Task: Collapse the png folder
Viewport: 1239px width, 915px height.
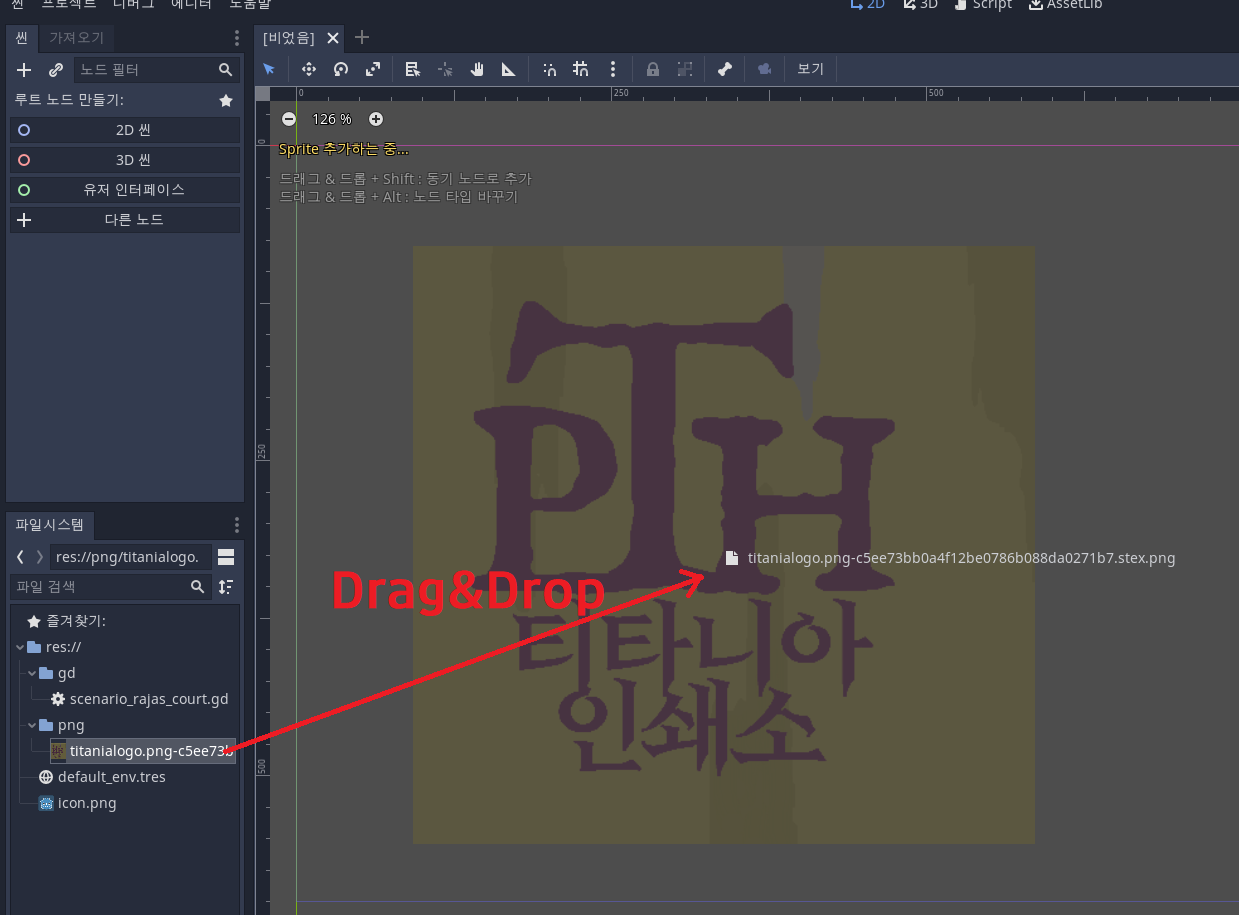Action: (32, 725)
